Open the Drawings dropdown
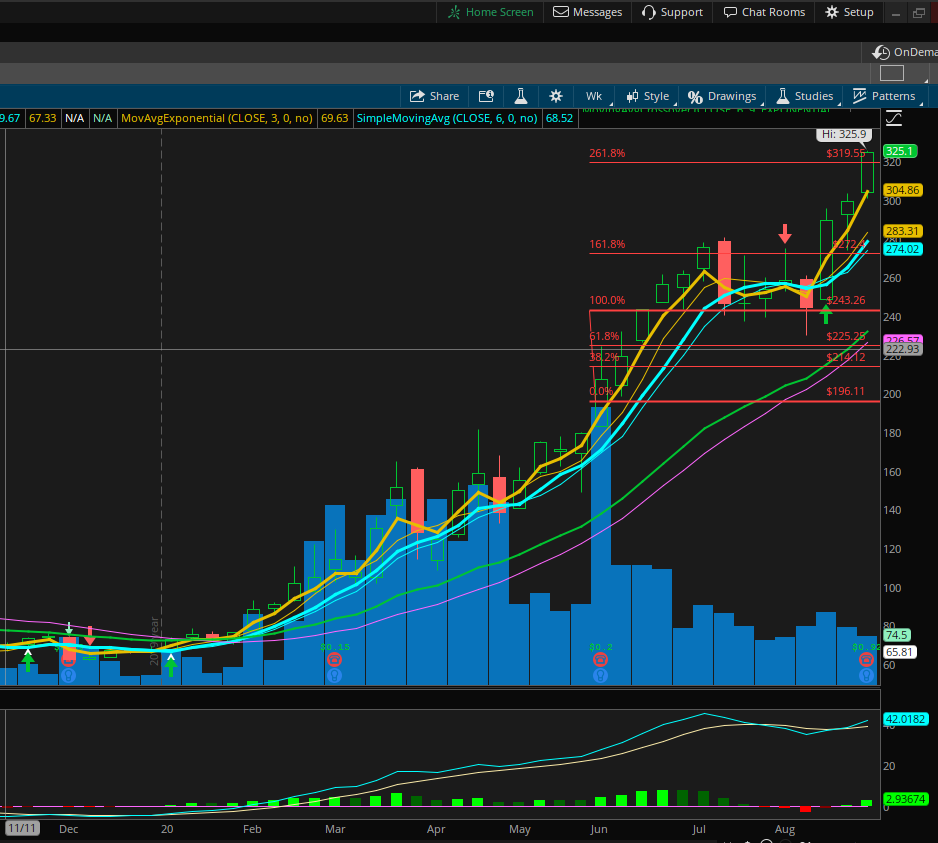This screenshot has width=938, height=843. coord(722,96)
